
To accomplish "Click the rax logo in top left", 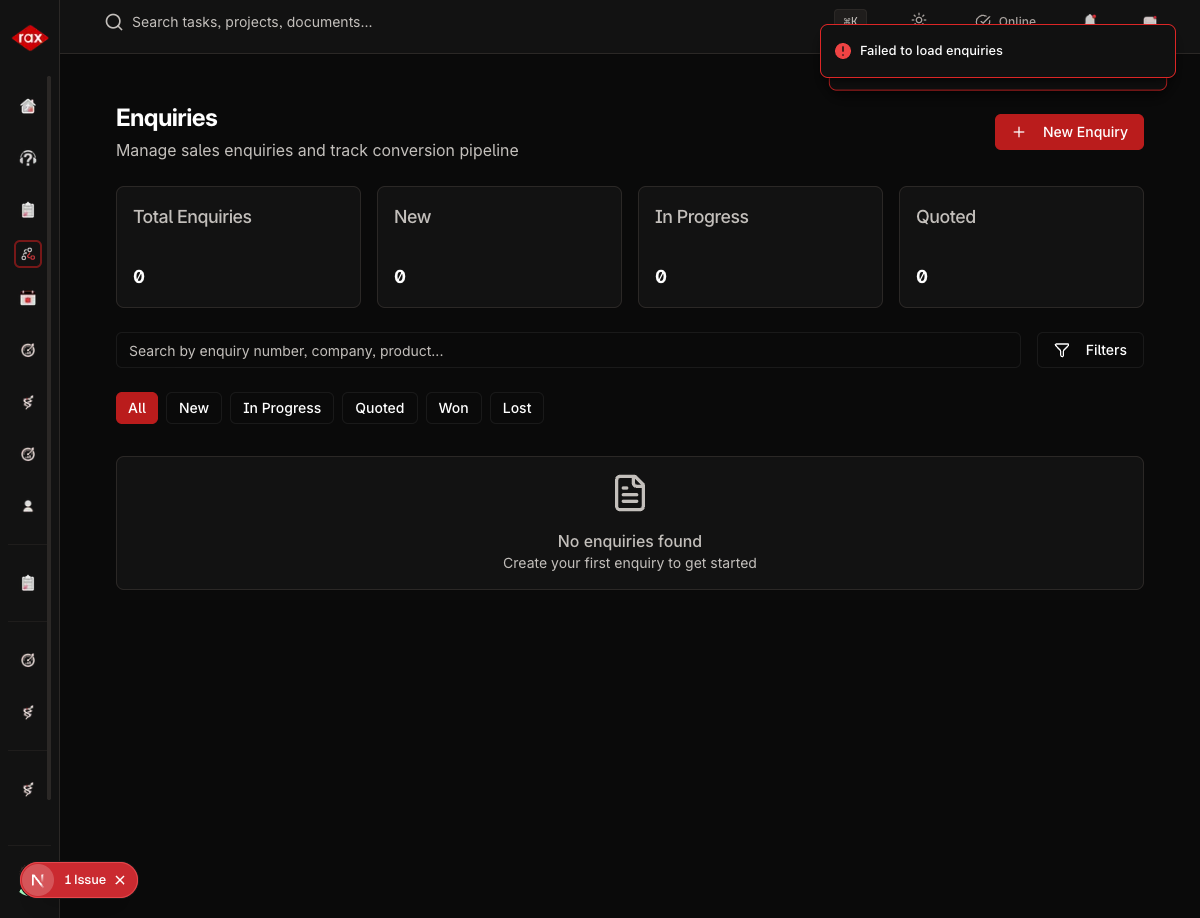I will tap(29, 38).
